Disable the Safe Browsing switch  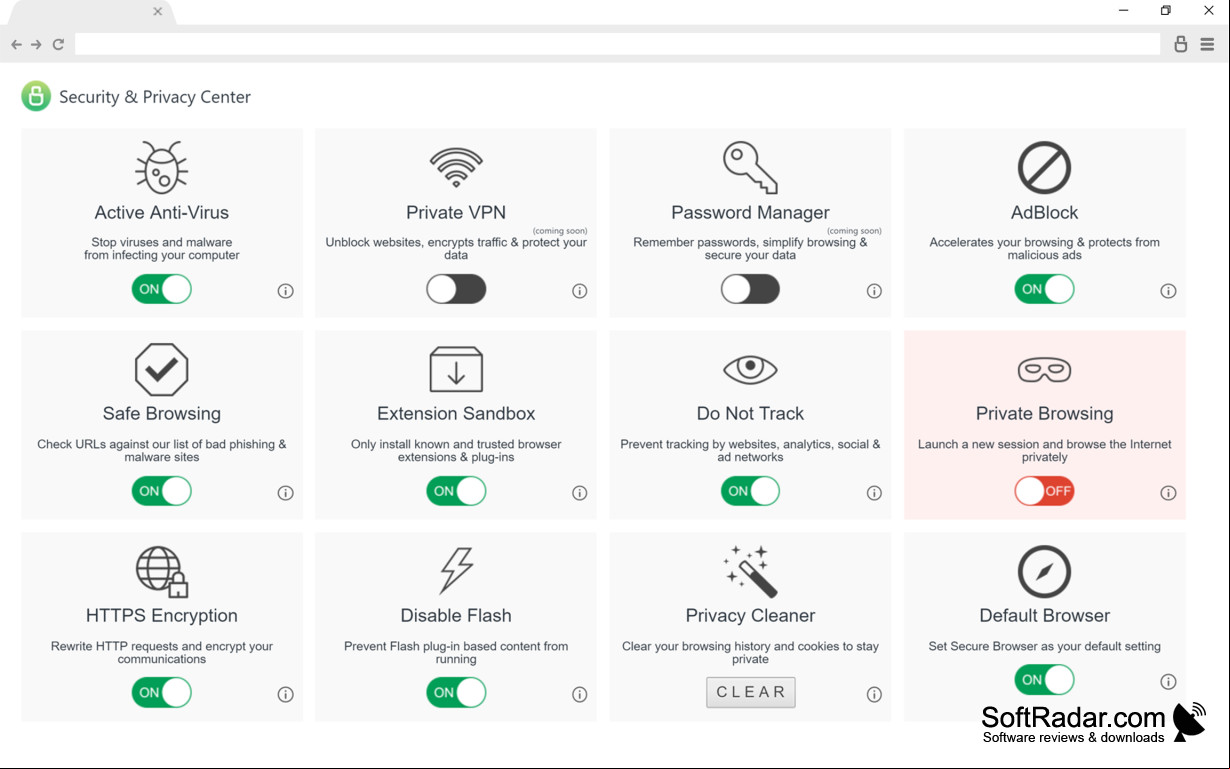(161, 491)
